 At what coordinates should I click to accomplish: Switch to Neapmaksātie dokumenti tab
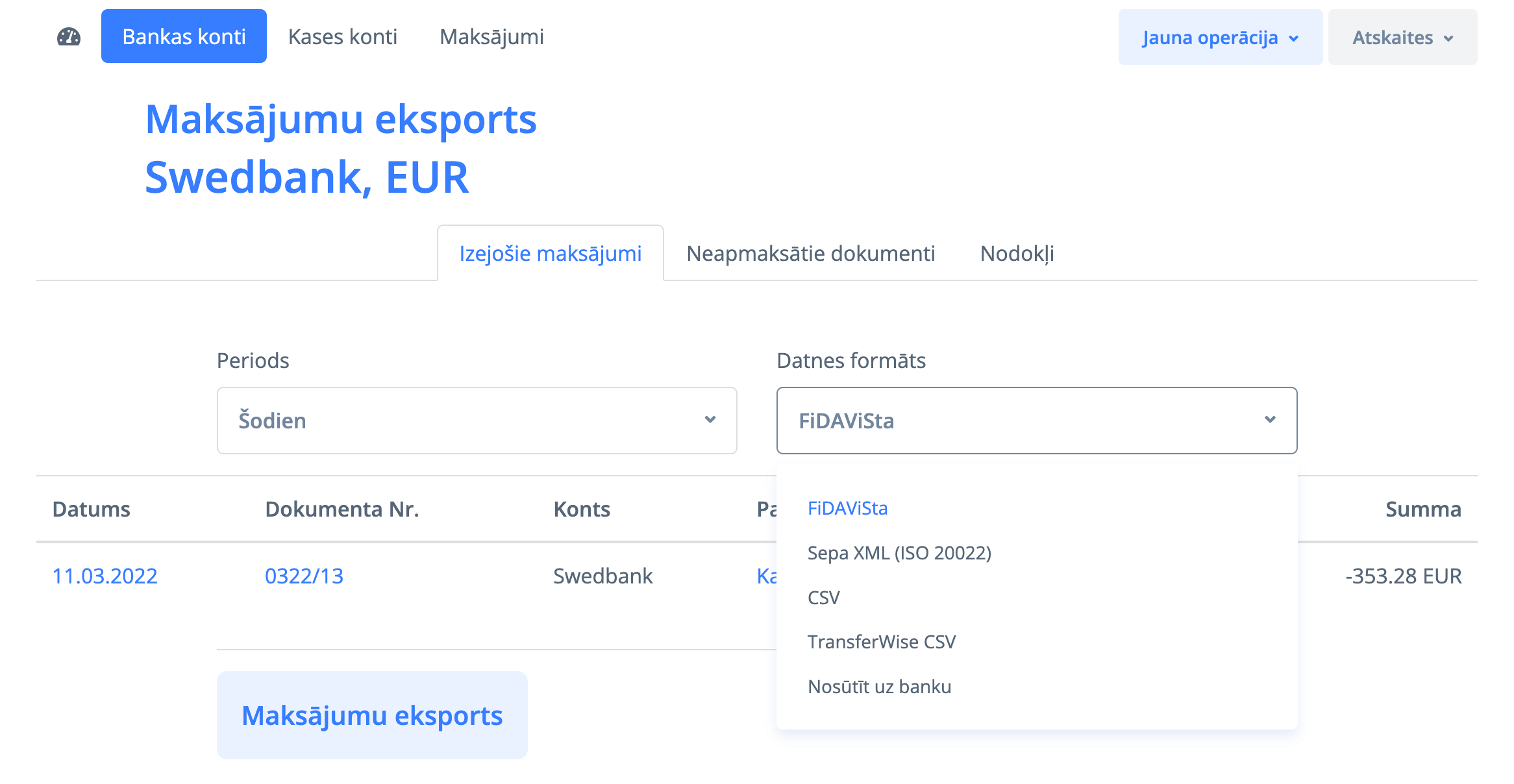810,254
